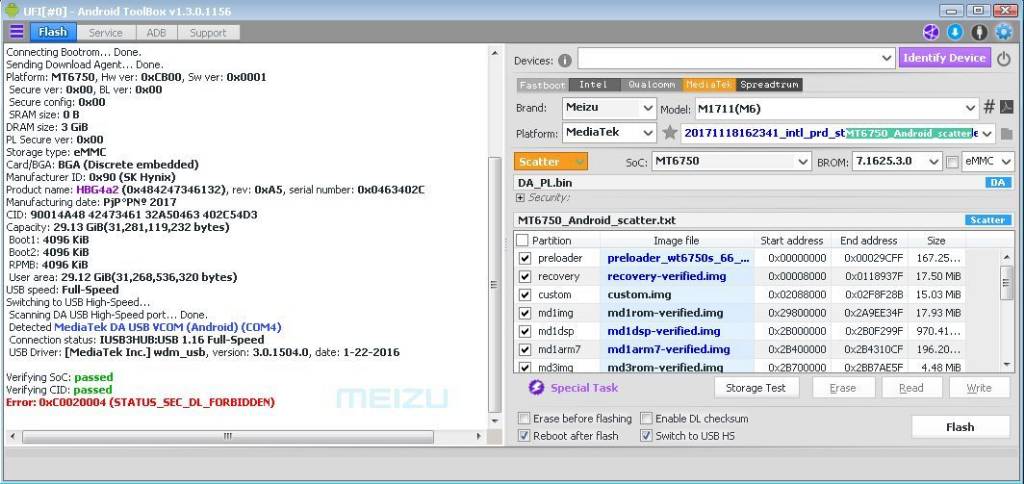Click the Start address column header
The height and width of the screenshot is (484, 1024).
[x=792, y=240]
